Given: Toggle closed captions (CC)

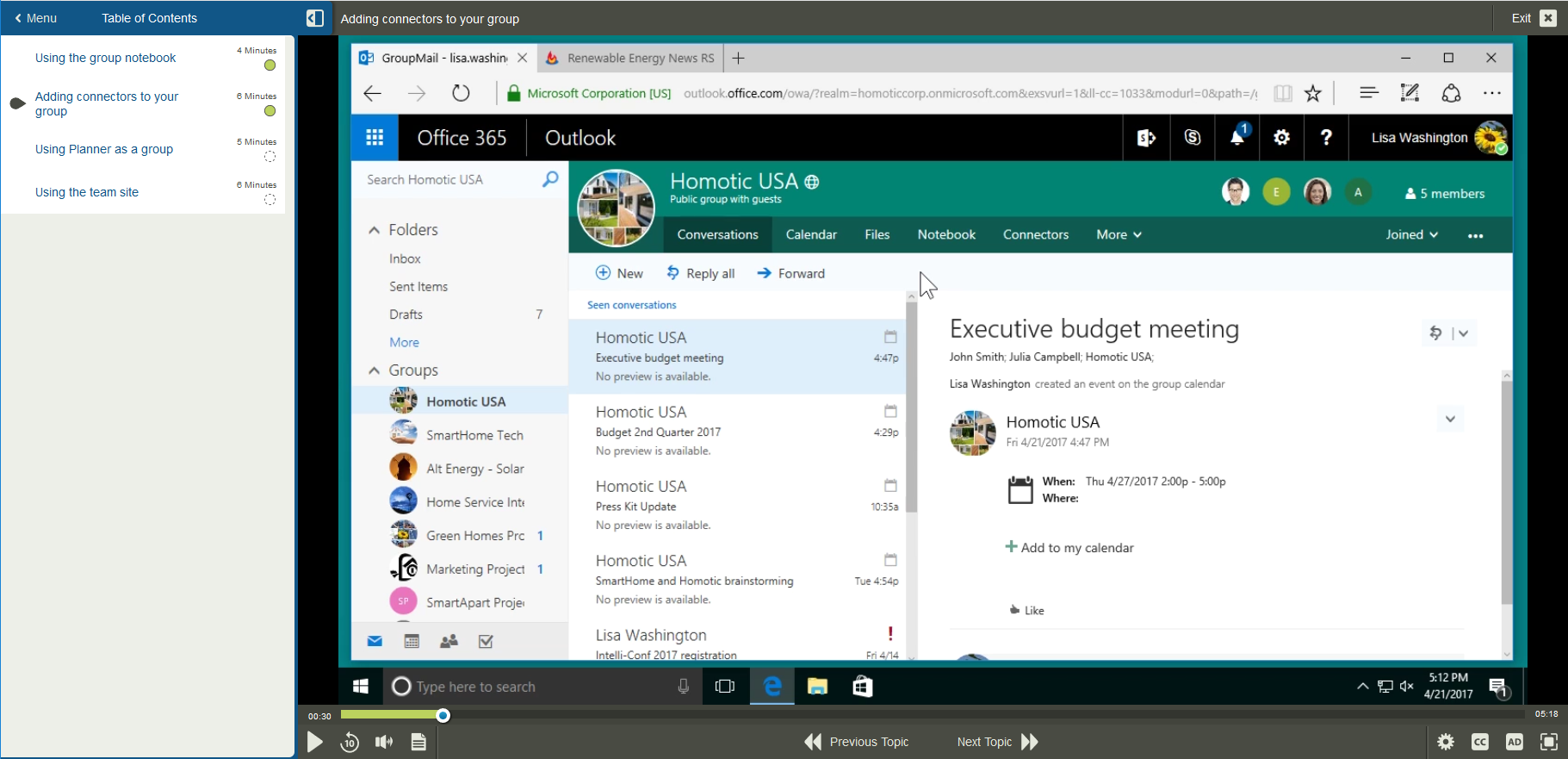Looking at the screenshot, I should click(x=1480, y=742).
